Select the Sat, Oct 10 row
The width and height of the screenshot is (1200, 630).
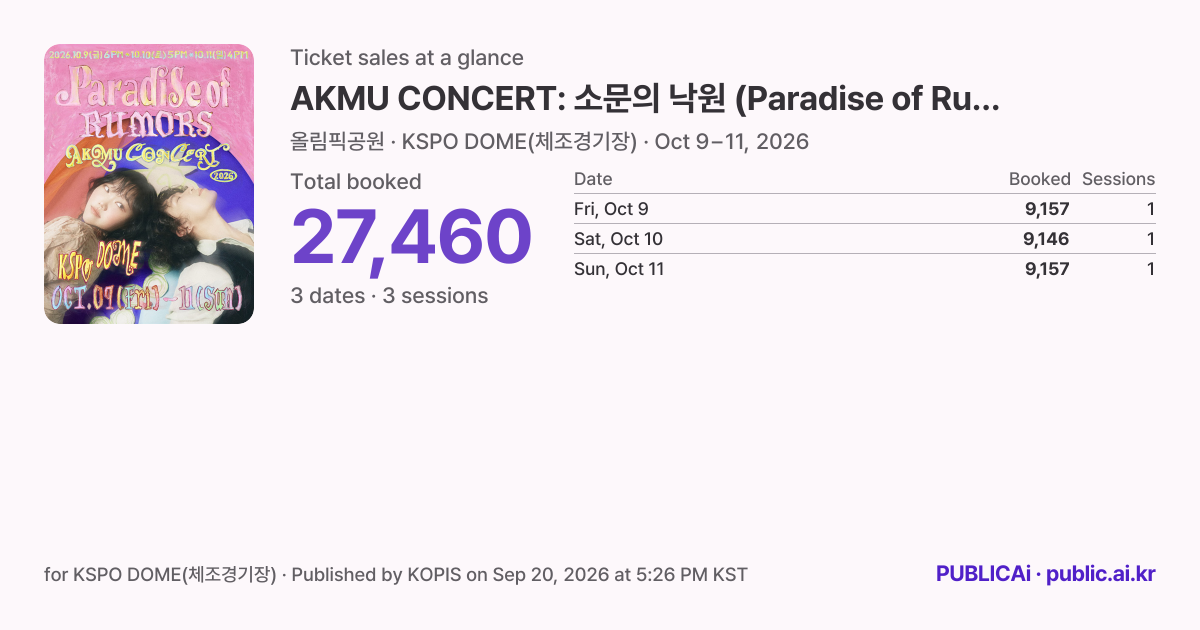click(x=864, y=239)
